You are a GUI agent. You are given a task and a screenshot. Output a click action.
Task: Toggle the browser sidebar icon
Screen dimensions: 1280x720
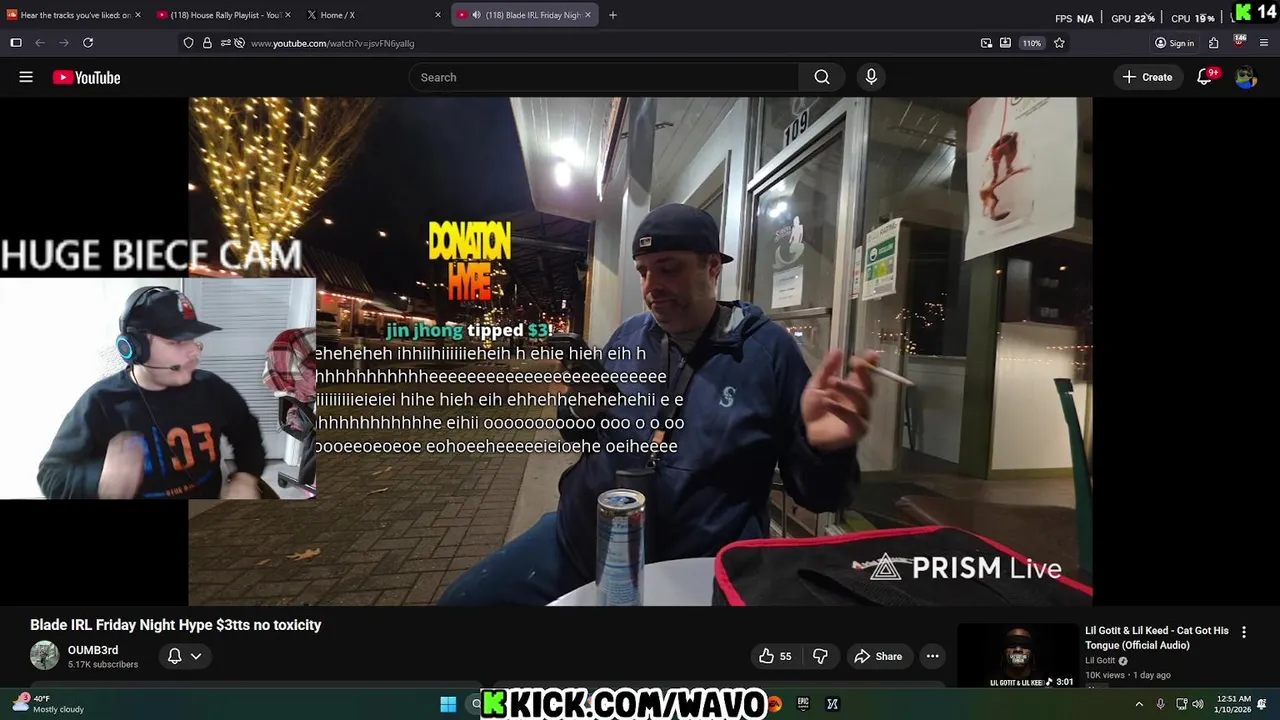click(x=16, y=43)
